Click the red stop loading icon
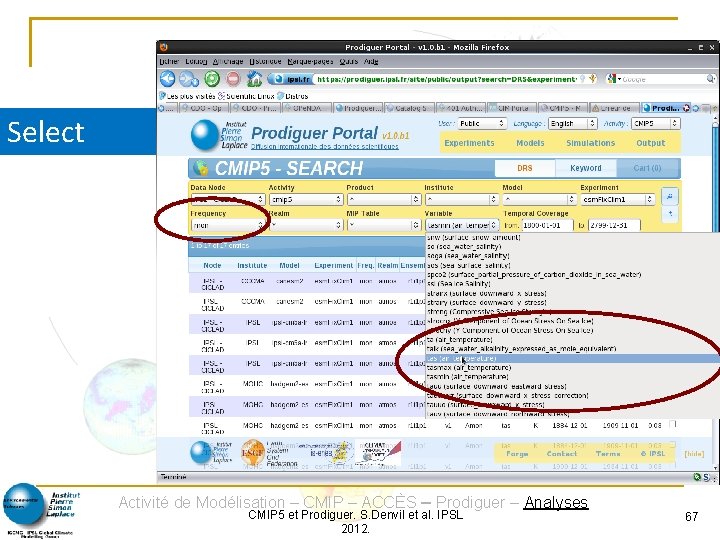Image resolution: width=720 pixels, height=540 pixels. tap(233, 79)
